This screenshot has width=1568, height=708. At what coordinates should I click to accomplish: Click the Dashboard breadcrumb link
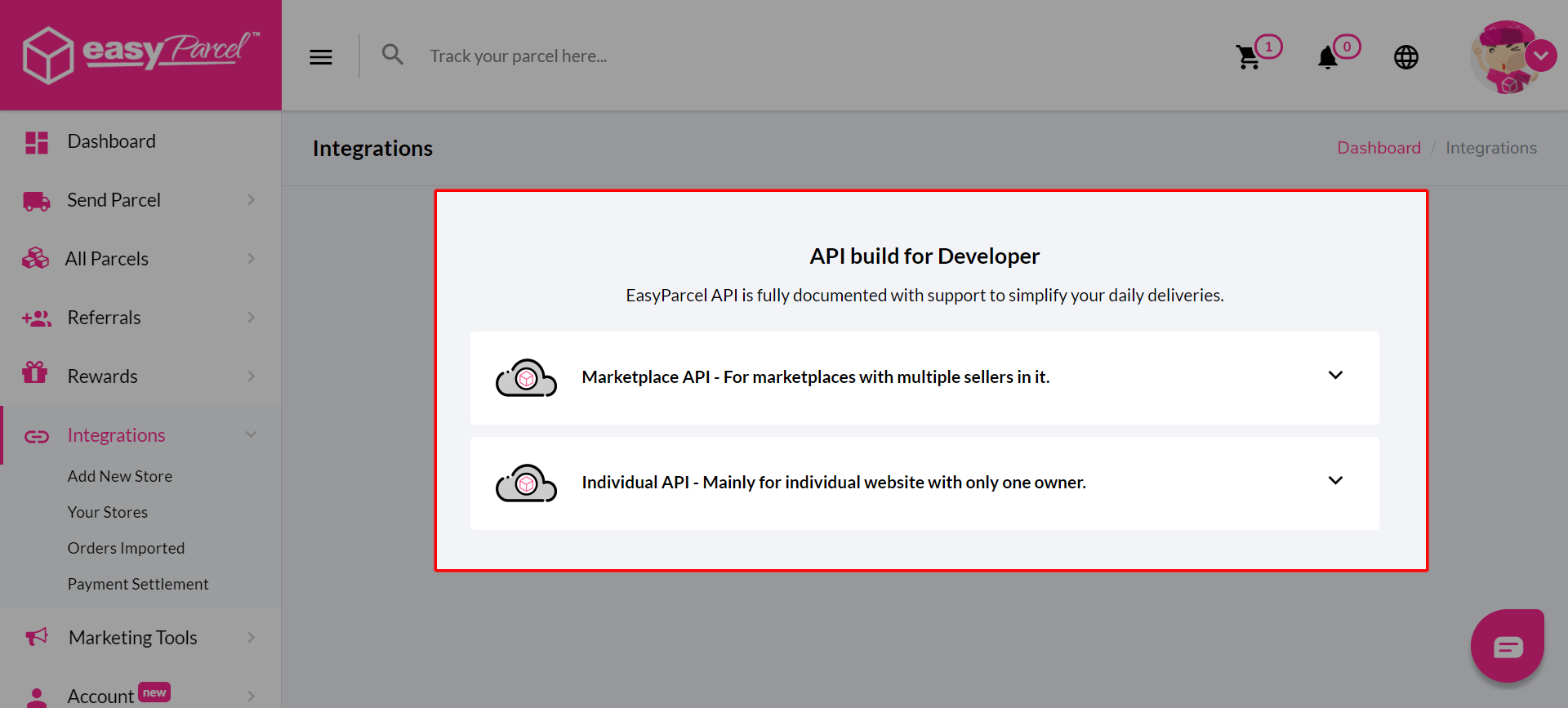pyautogui.click(x=1379, y=148)
